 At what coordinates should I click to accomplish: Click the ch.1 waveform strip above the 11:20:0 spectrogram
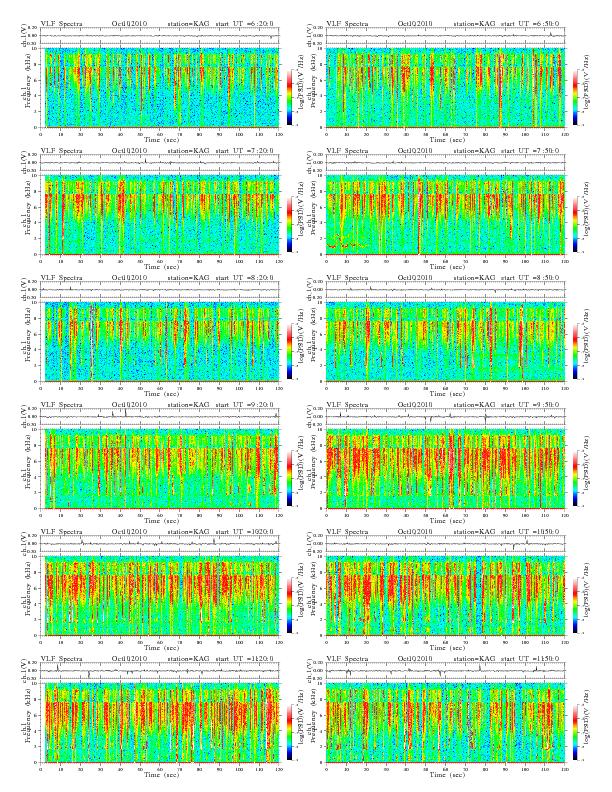pyautogui.click(x=160, y=671)
